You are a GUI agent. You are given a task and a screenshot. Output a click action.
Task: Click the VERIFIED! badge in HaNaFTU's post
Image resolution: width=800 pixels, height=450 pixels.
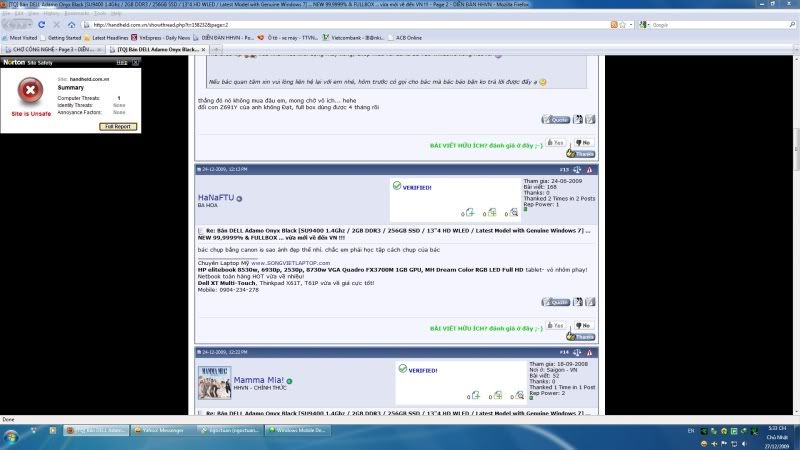[x=412, y=187]
